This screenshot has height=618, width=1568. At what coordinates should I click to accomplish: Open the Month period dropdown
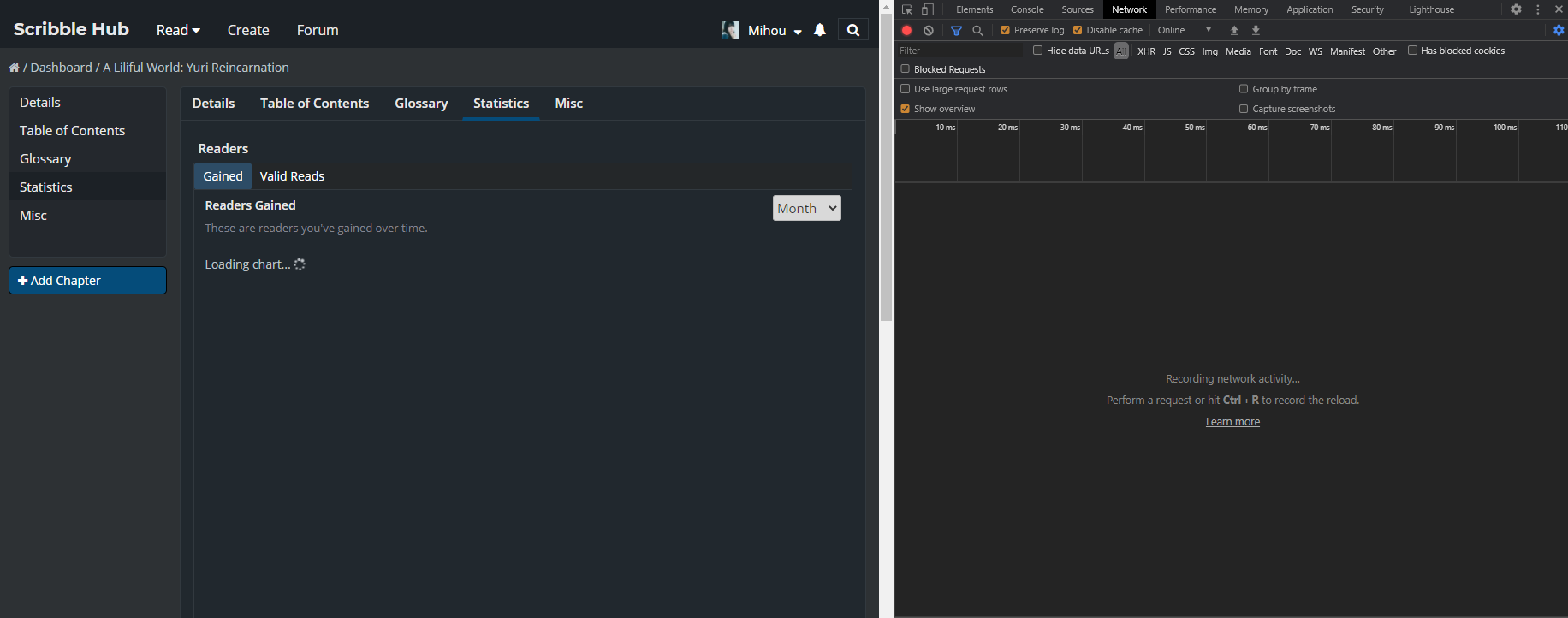click(x=806, y=208)
